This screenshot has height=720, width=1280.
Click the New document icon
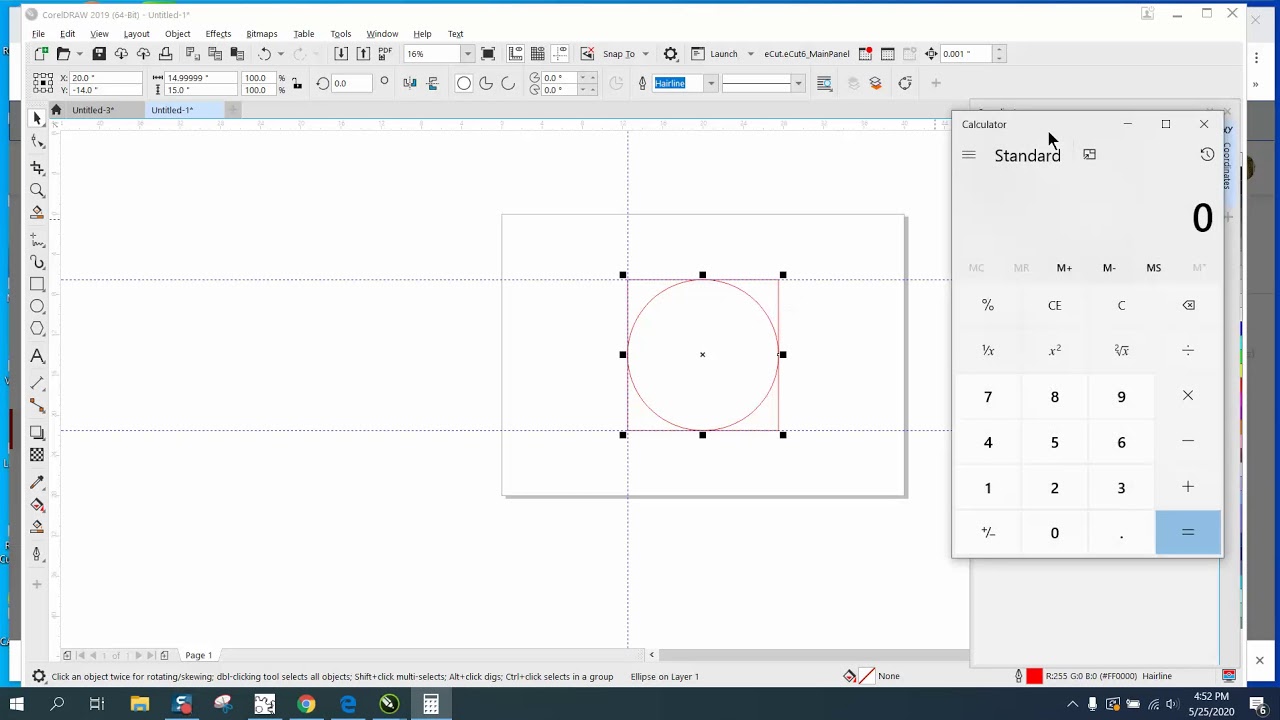41,54
